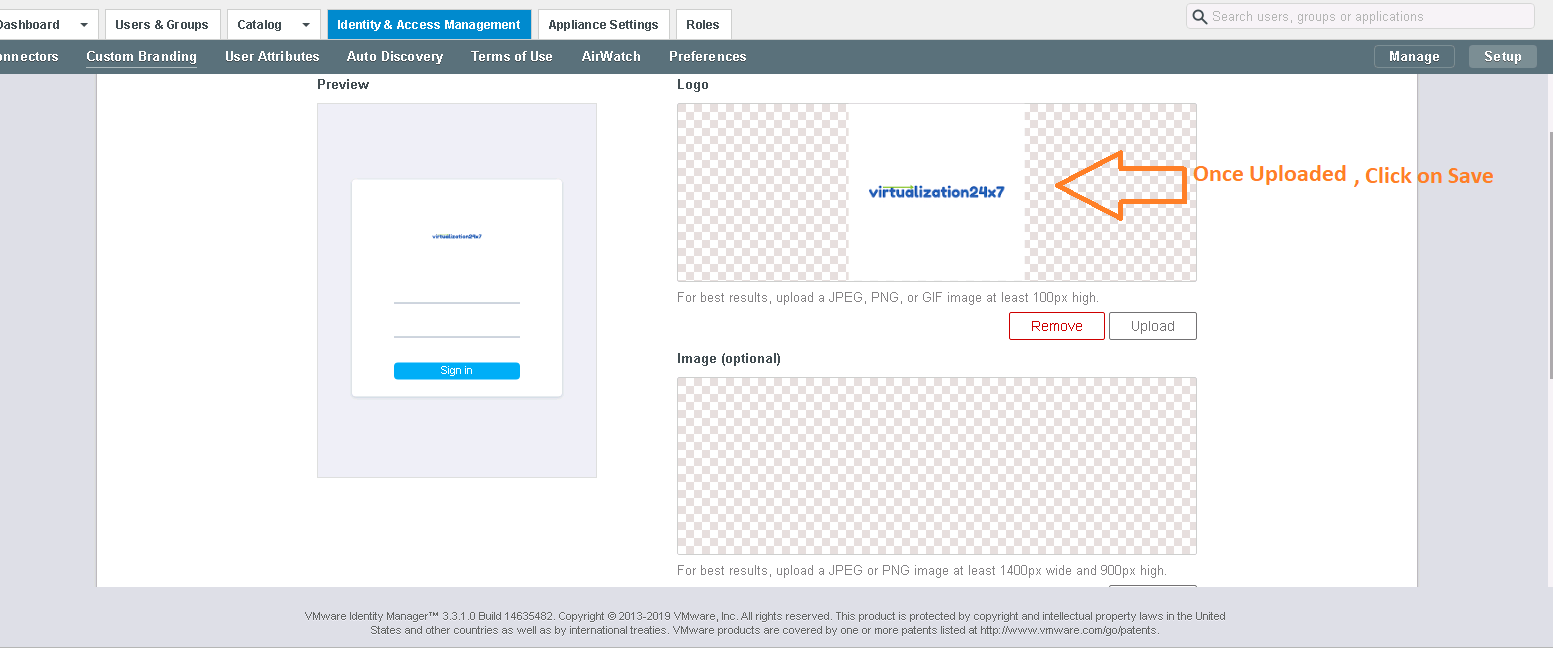Navigate to the Connectors section

(28, 56)
